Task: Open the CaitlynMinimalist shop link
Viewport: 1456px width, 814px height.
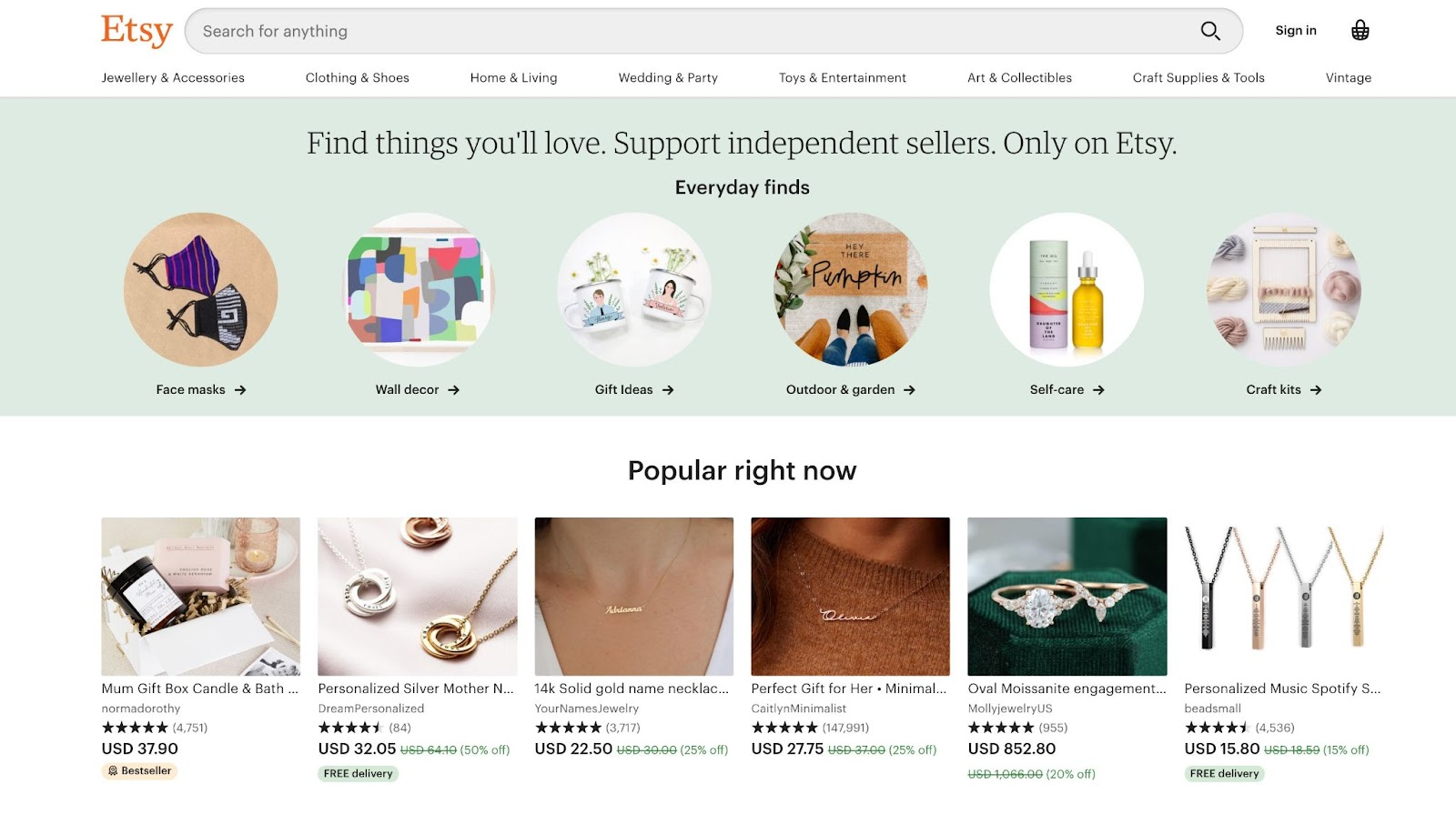Action: tap(798, 708)
